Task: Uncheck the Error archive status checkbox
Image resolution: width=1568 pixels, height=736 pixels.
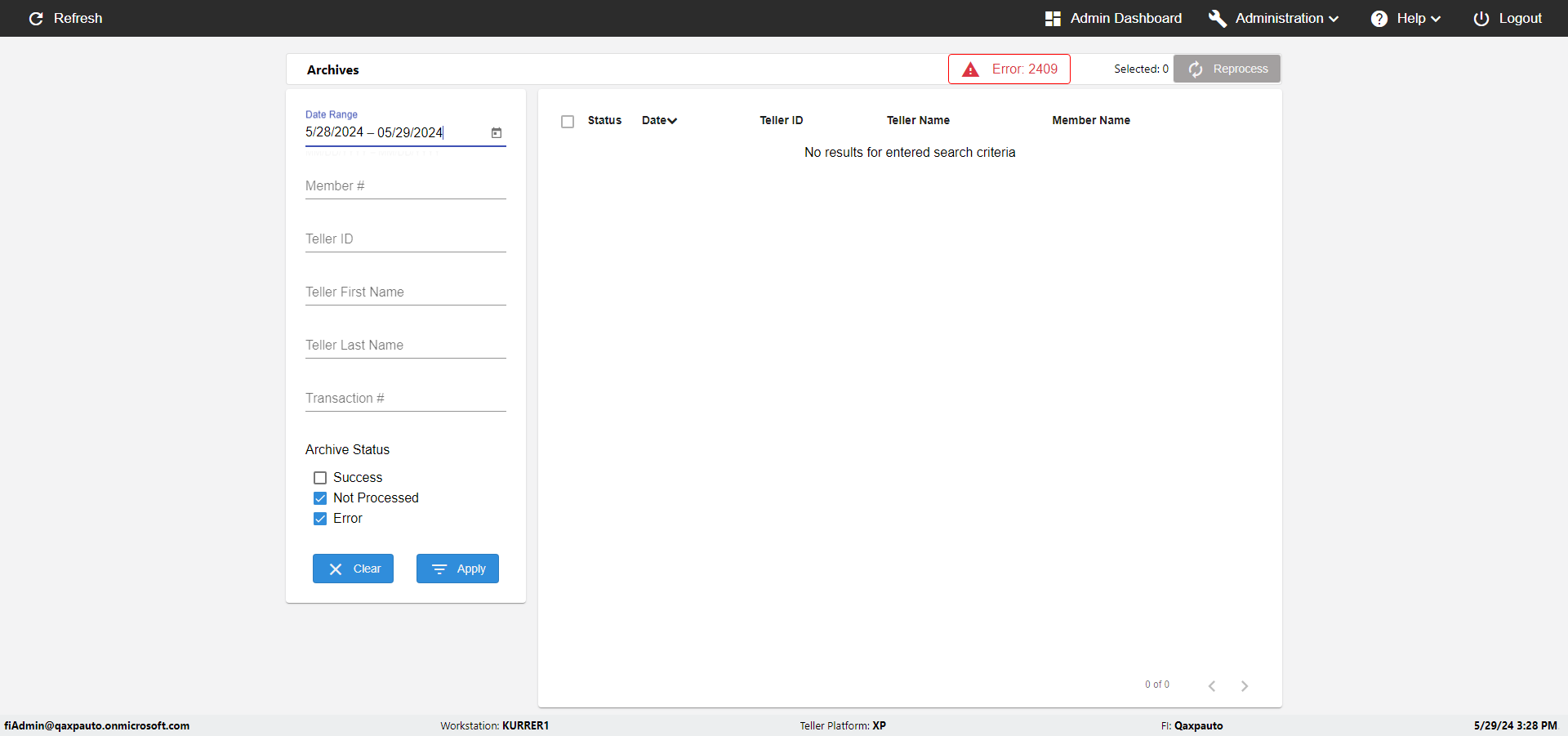Action: [320, 519]
